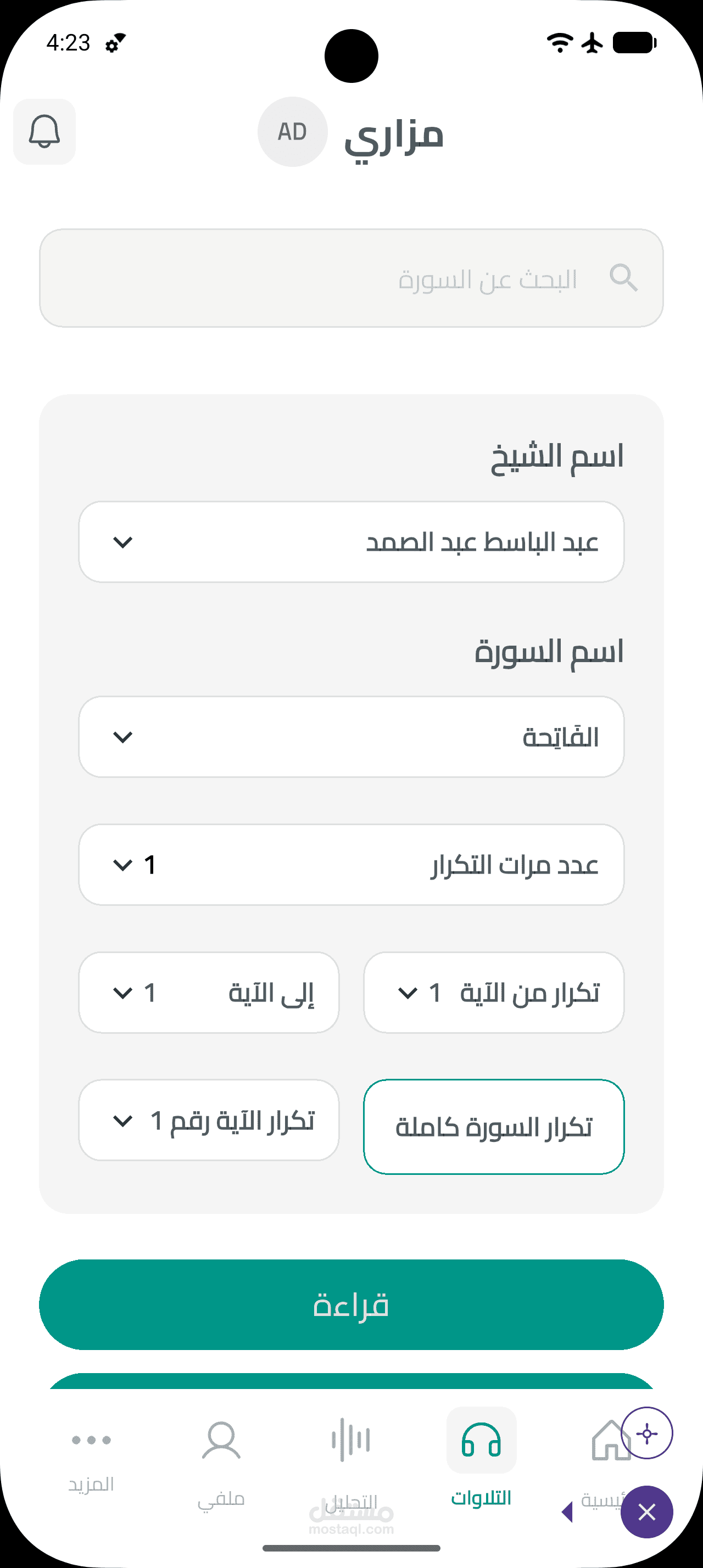
Task: Toggle تكرار السورة كاملة option
Action: (x=494, y=1127)
